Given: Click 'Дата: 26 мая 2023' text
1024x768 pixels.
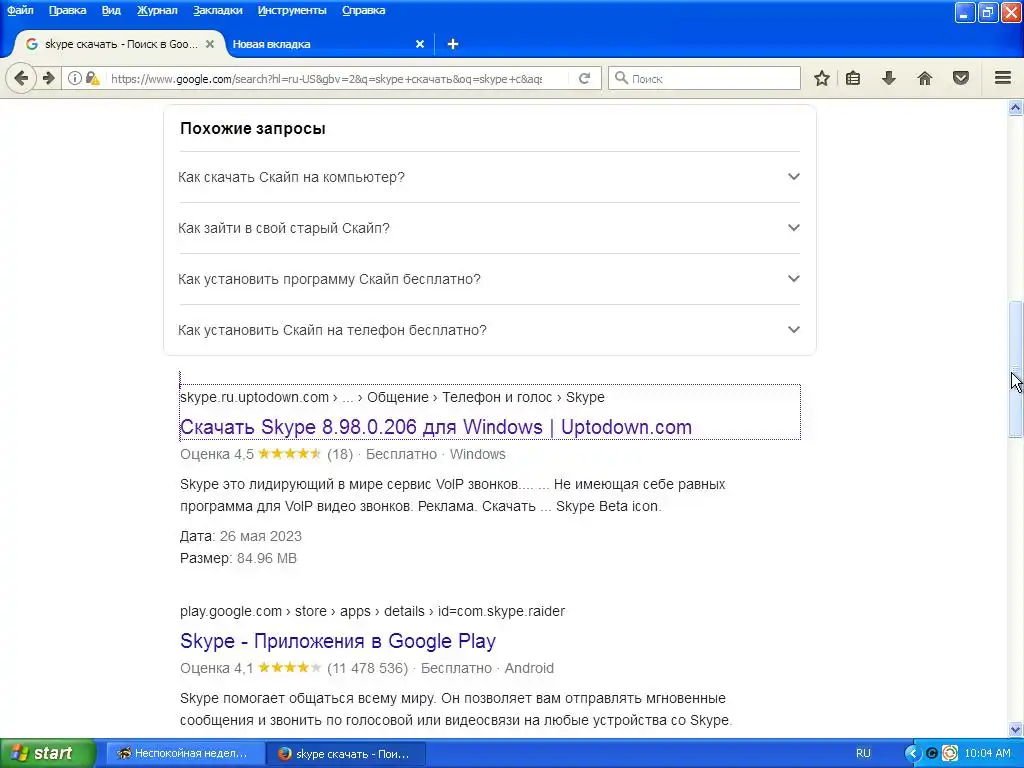Looking at the screenshot, I should (241, 537).
